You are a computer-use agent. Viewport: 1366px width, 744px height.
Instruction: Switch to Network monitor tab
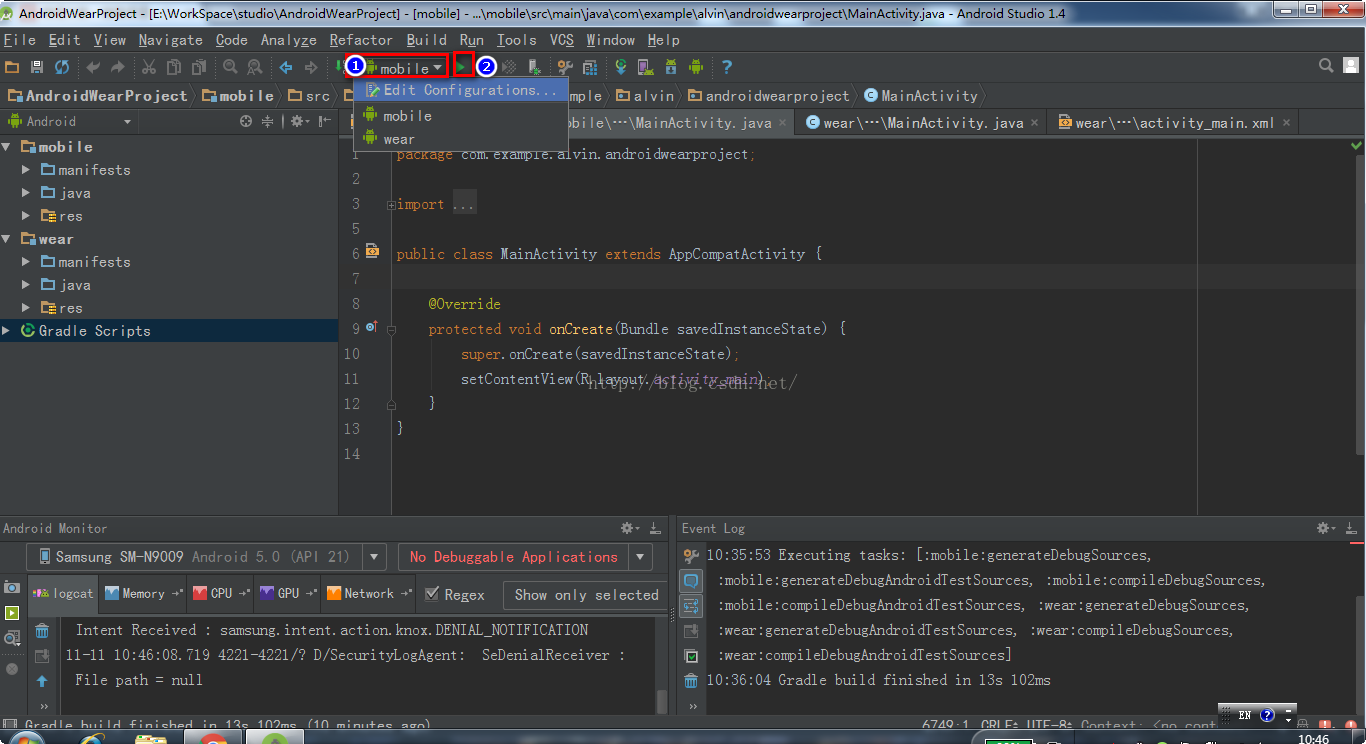coord(368,593)
